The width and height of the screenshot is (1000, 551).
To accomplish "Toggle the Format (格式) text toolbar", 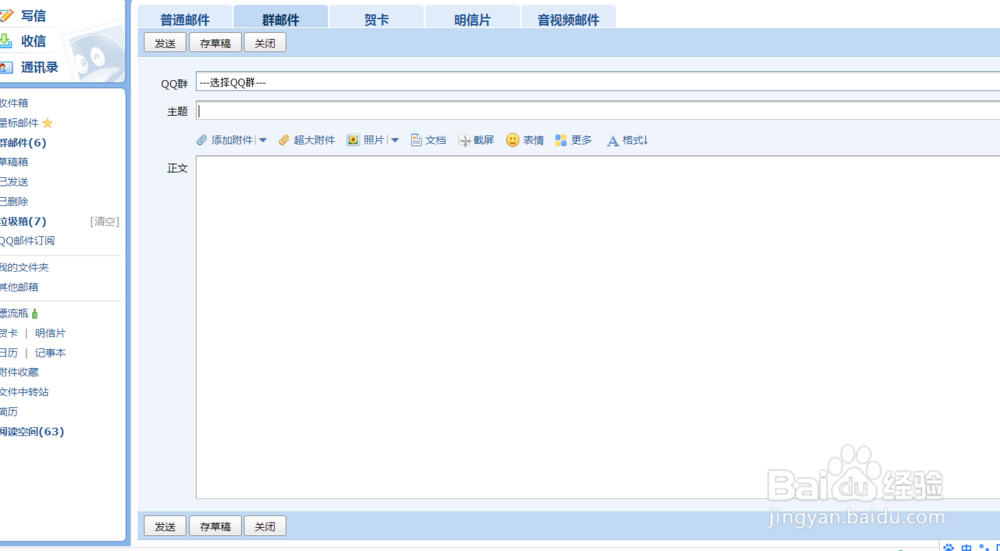I will click(627, 140).
